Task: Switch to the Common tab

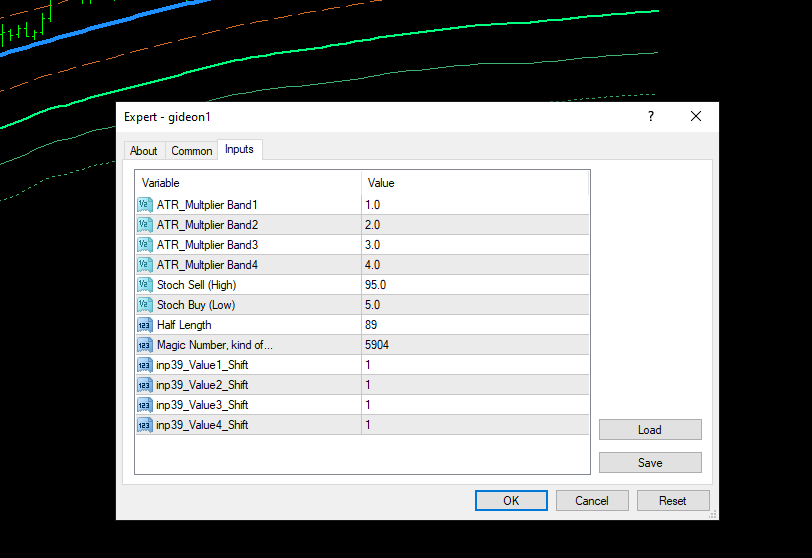Action: [x=192, y=151]
